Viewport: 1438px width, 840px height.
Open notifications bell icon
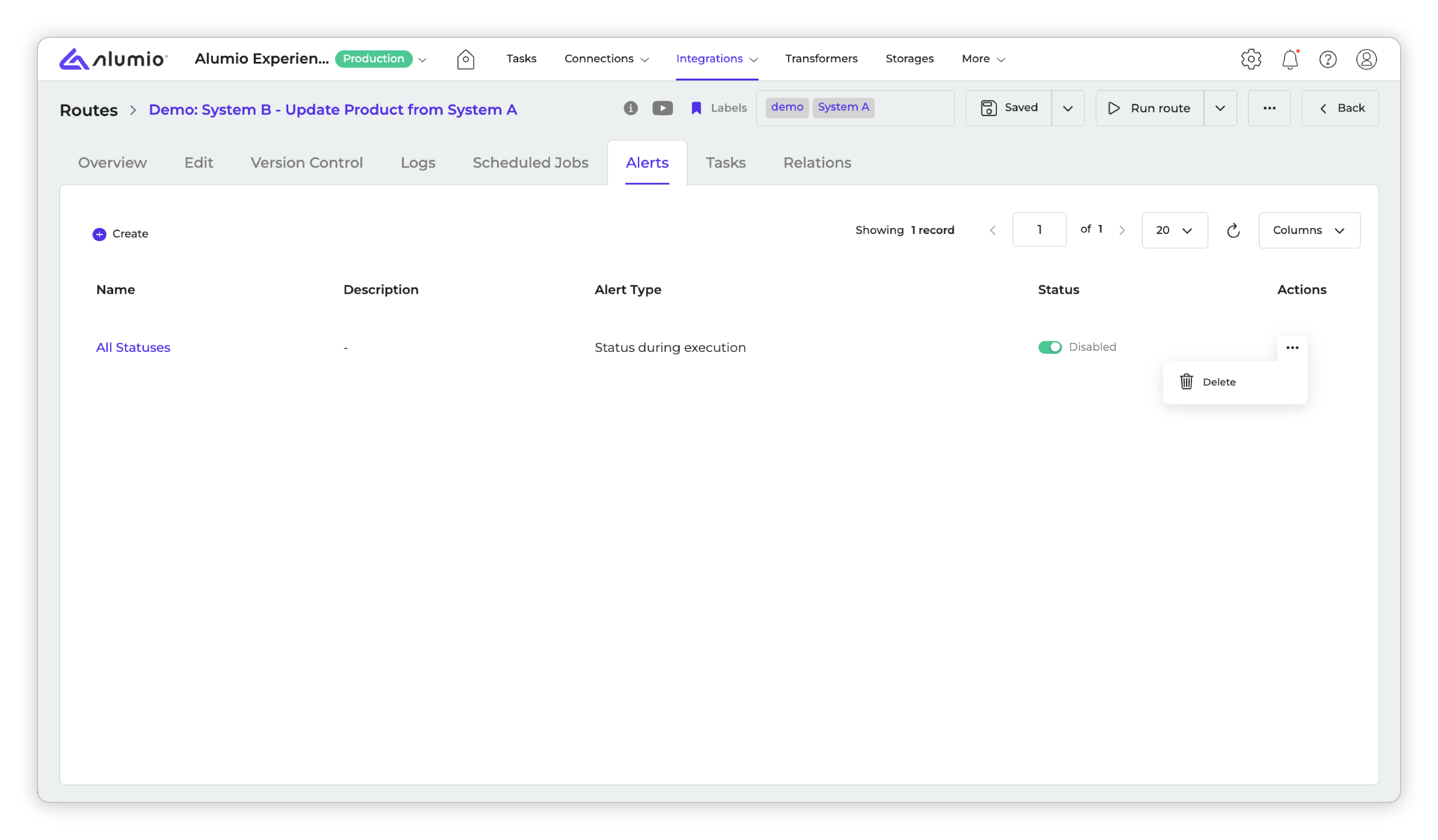[1290, 59]
